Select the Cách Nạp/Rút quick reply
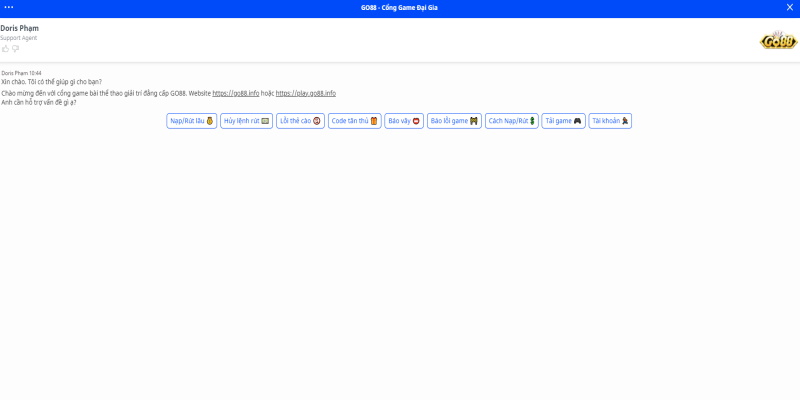 pyautogui.click(x=511, y=121)
